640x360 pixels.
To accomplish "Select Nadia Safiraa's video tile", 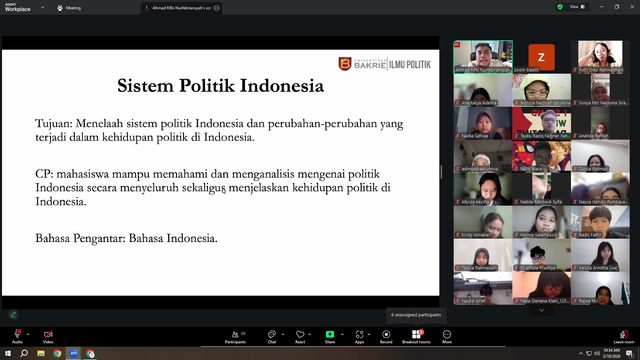I will (483, 123).
